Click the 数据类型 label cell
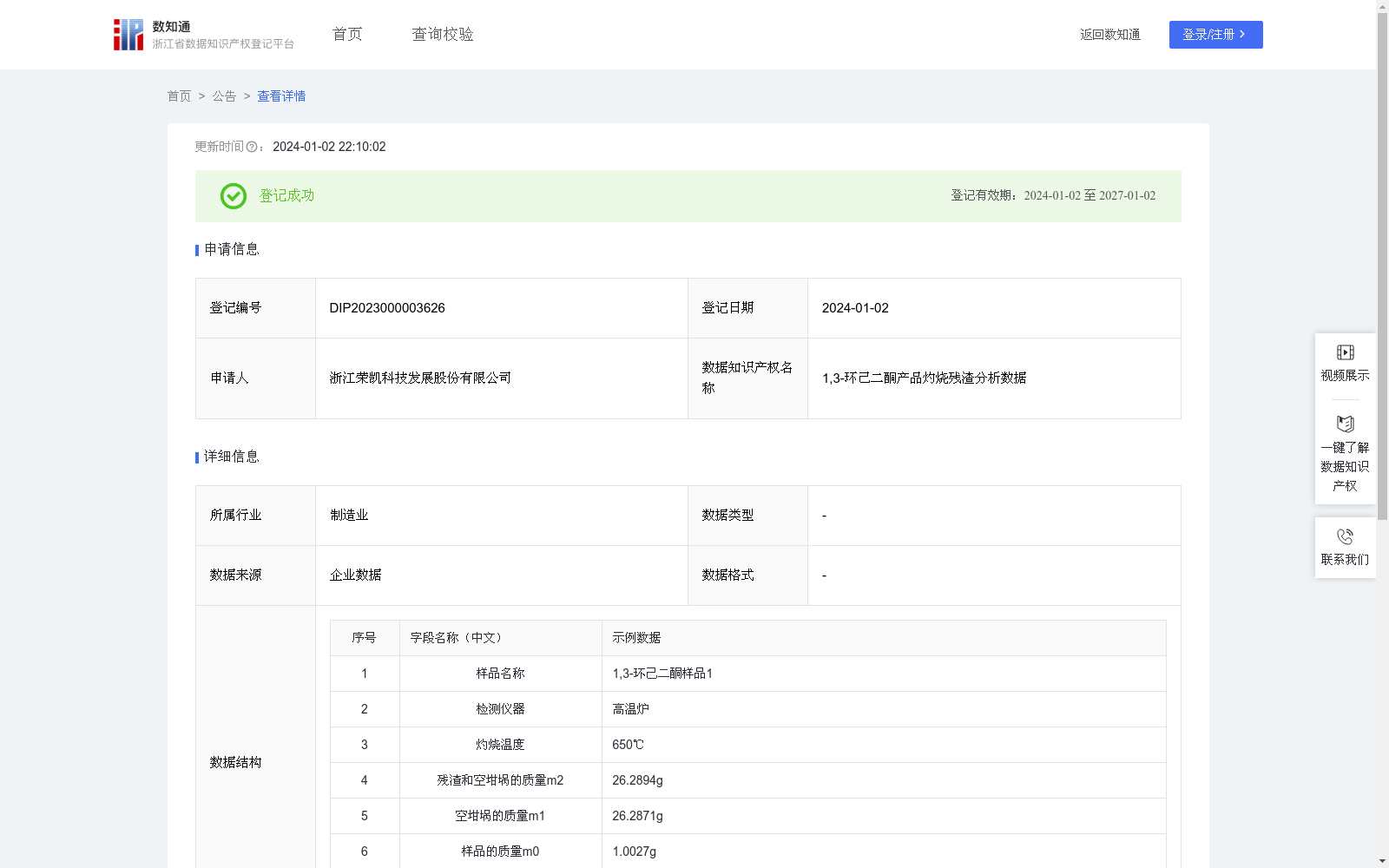Screen dimensions: 1389x868 747,516
